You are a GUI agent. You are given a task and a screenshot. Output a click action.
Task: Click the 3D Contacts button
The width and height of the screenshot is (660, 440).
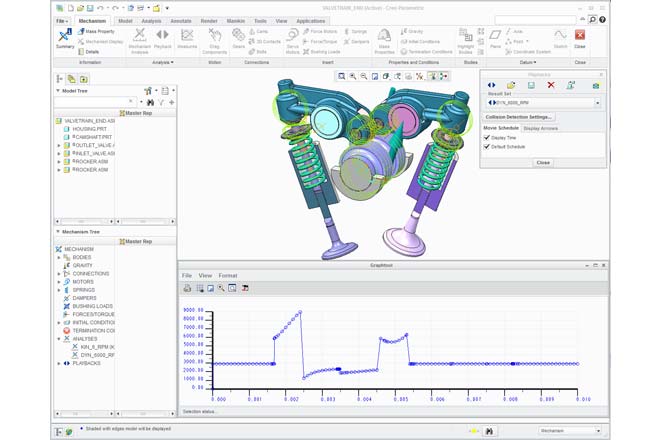click(264, 42)
